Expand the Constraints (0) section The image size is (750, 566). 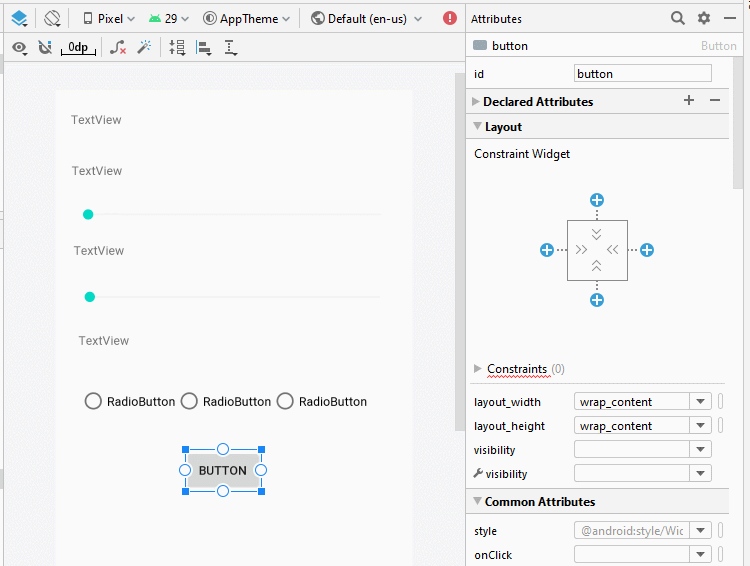click(x=477, y=368)
